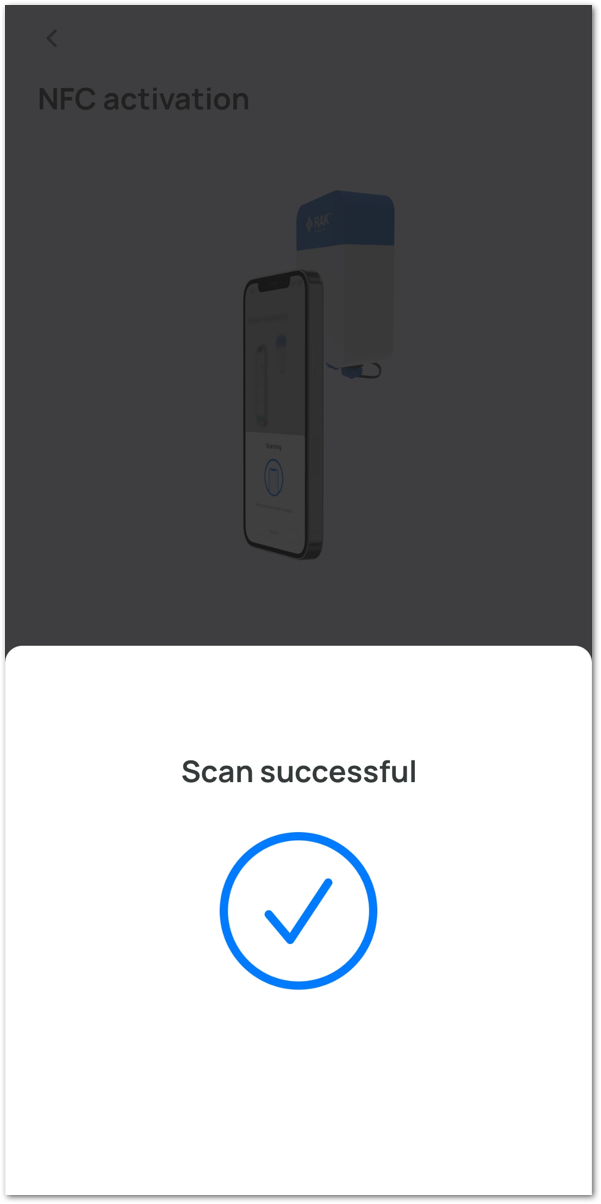Click the "Scan successful" heading text

pos(299,772)
